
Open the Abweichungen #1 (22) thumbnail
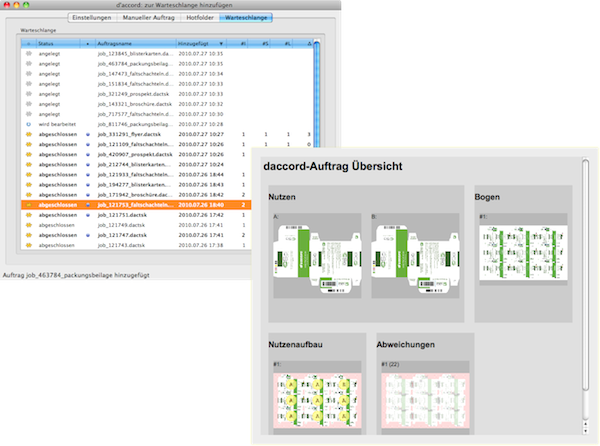[x=416, y=402]
